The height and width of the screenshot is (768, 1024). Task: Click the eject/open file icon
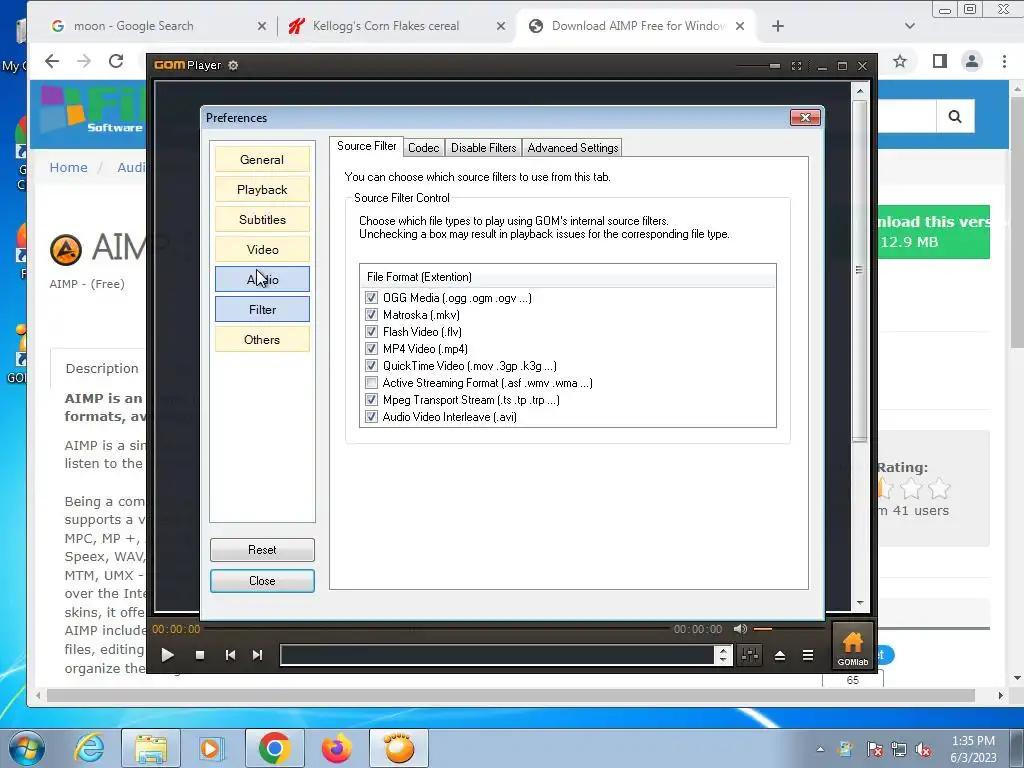[x=780, y=656]
